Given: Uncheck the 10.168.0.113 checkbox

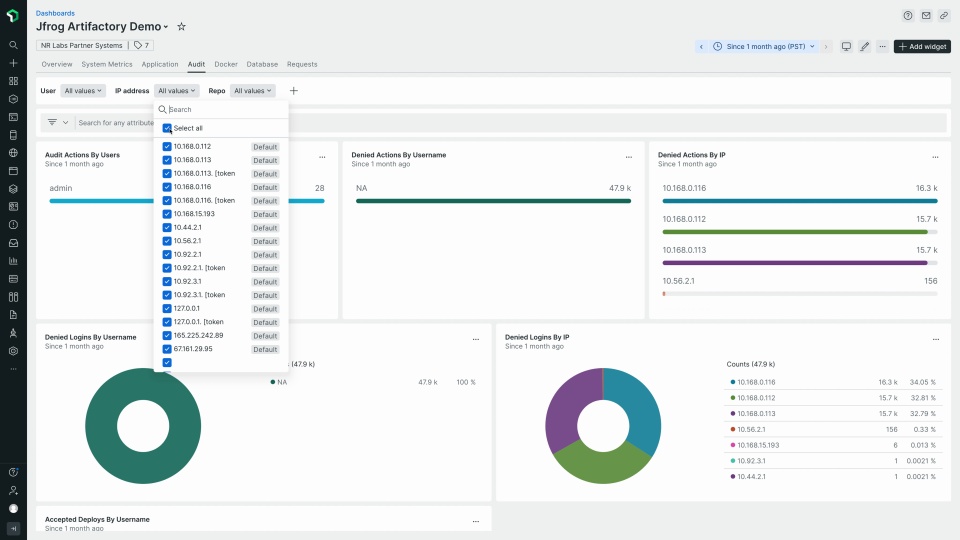Looking at the screenshot, I should (167, 160).
